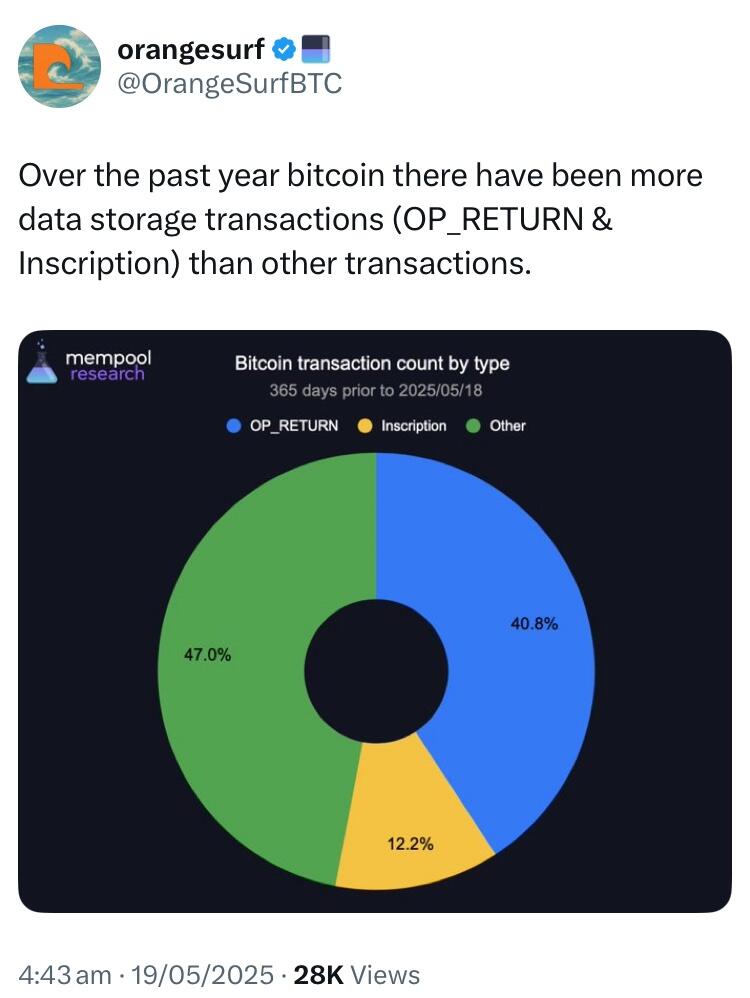The width and height of the screenshot is (750, 998).
Task: Toggle the Inscription legend label
Action: 414,426
